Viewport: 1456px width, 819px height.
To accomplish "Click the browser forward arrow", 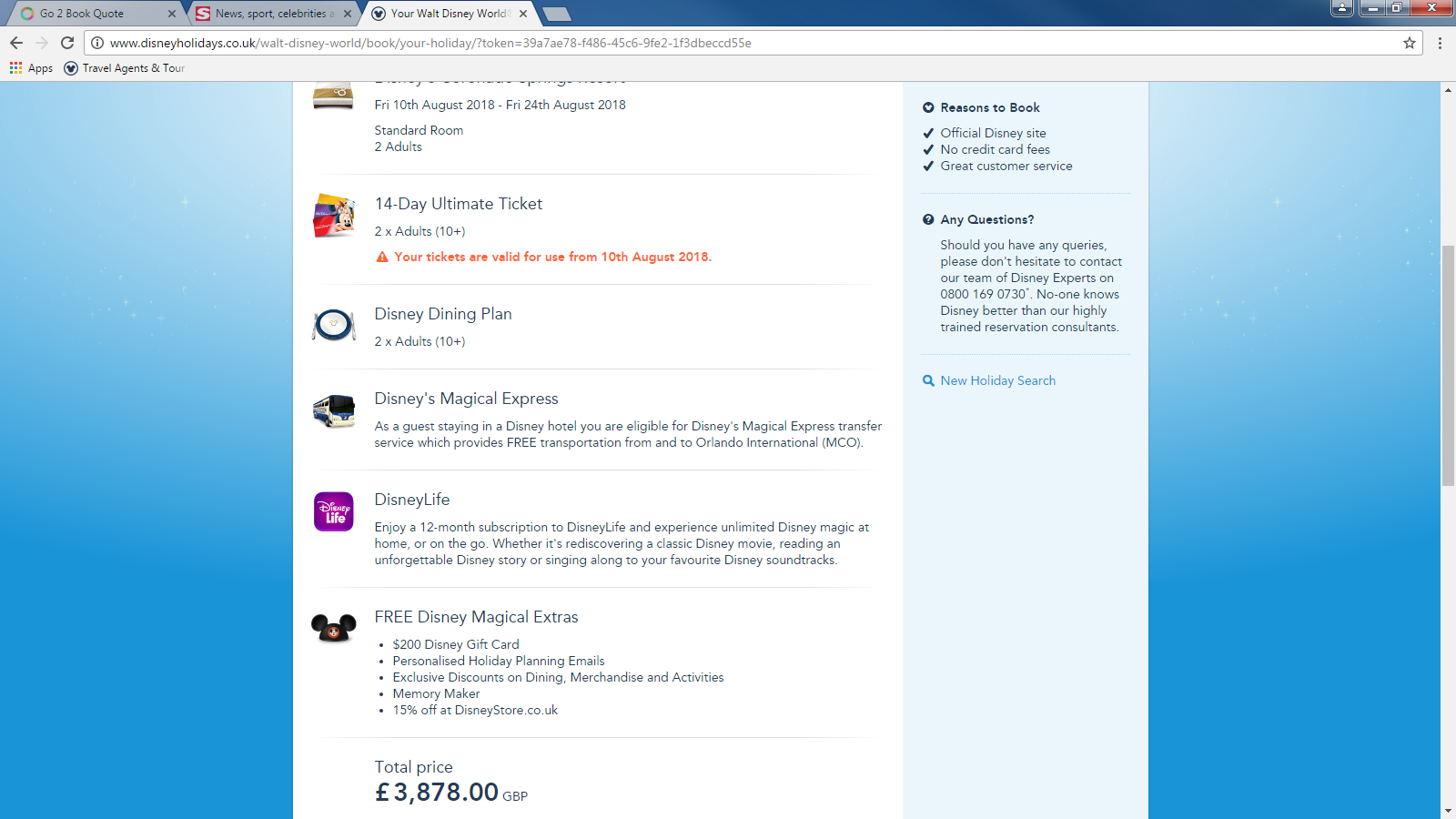I will pos(42,43).
